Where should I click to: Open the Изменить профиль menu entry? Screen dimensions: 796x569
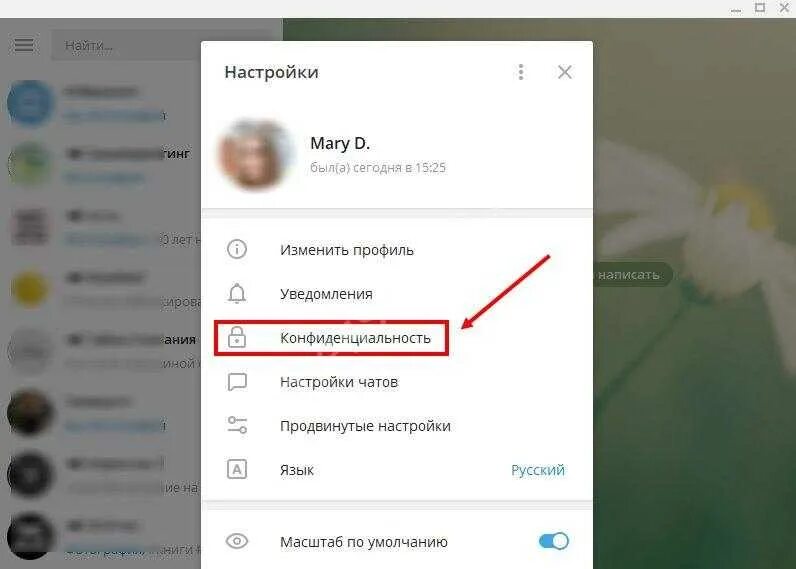(x=397, y=249)
